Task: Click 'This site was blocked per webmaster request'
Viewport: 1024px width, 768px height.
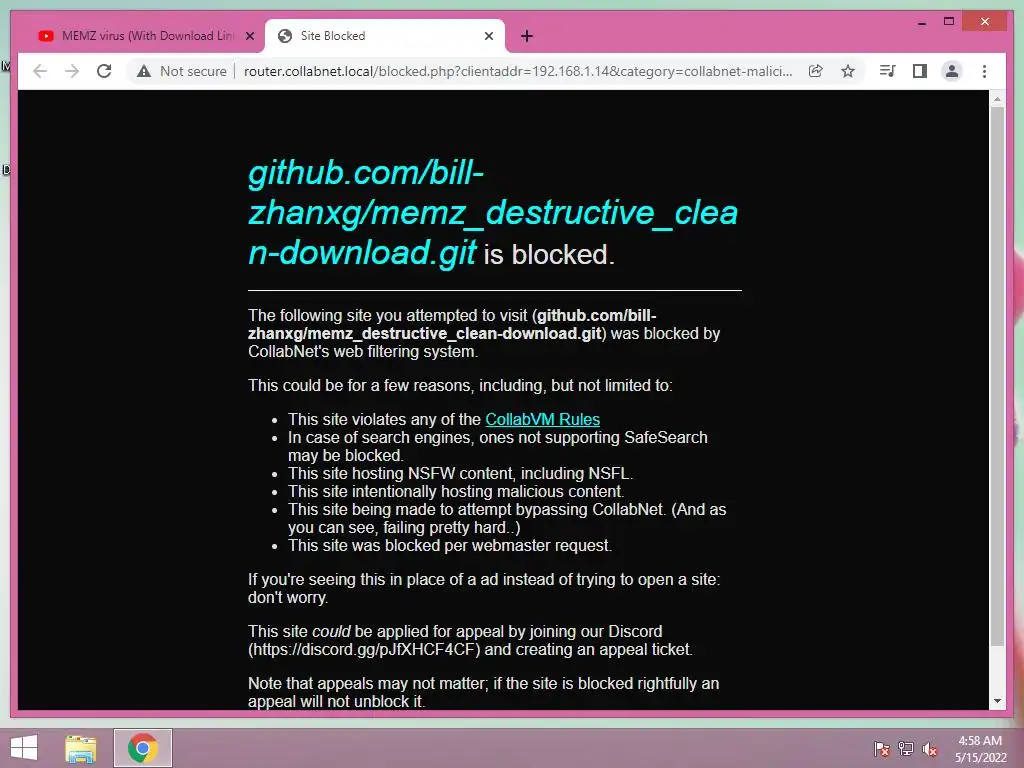Action: coord(450,545)
